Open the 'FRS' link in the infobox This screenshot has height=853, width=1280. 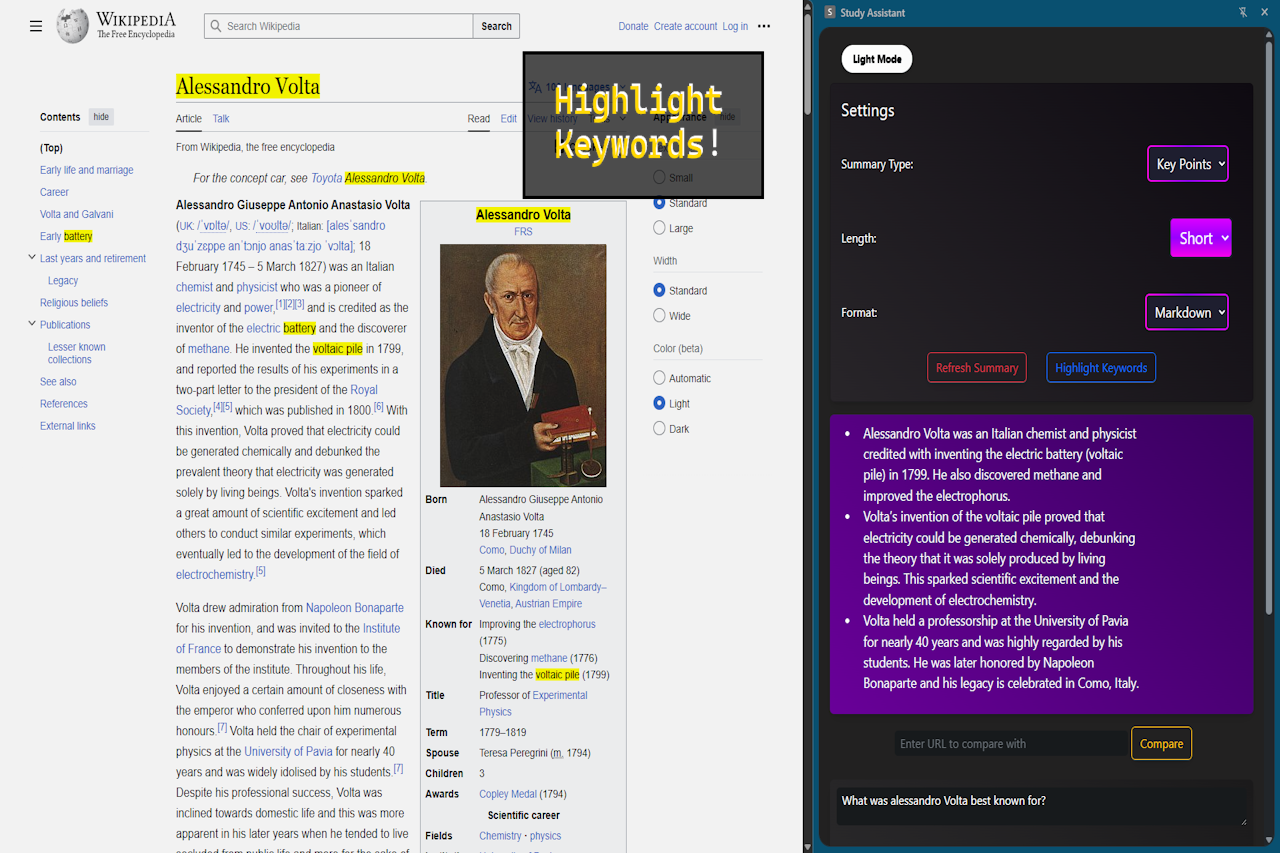[523, 231]
